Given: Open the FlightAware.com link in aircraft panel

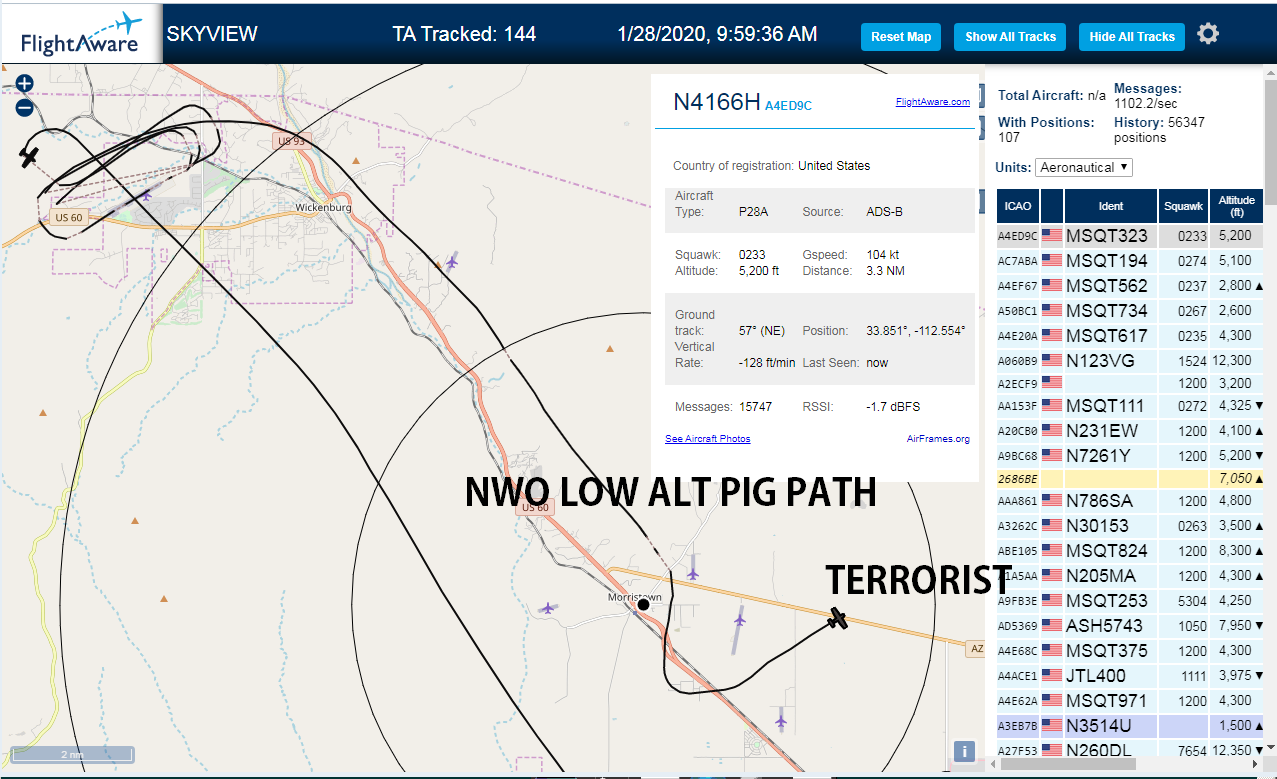Looking at the screenshot, I should [x=933, y=102].
